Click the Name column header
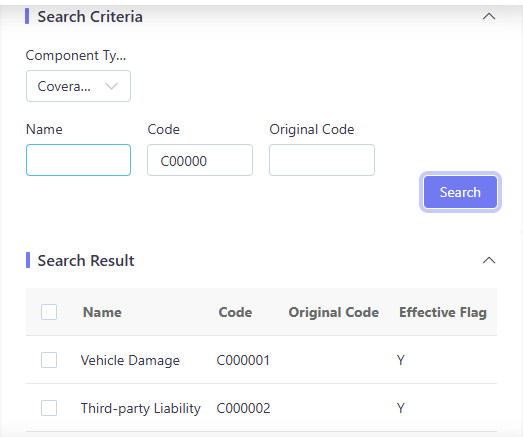The width and height of the screenshot is (523, 437). [x=102, y=312]
